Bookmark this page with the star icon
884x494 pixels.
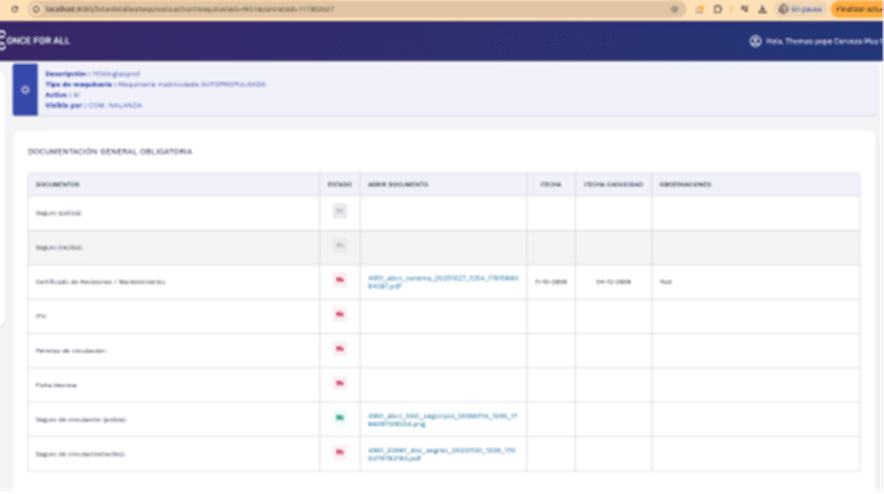click(x=674, y=8)
